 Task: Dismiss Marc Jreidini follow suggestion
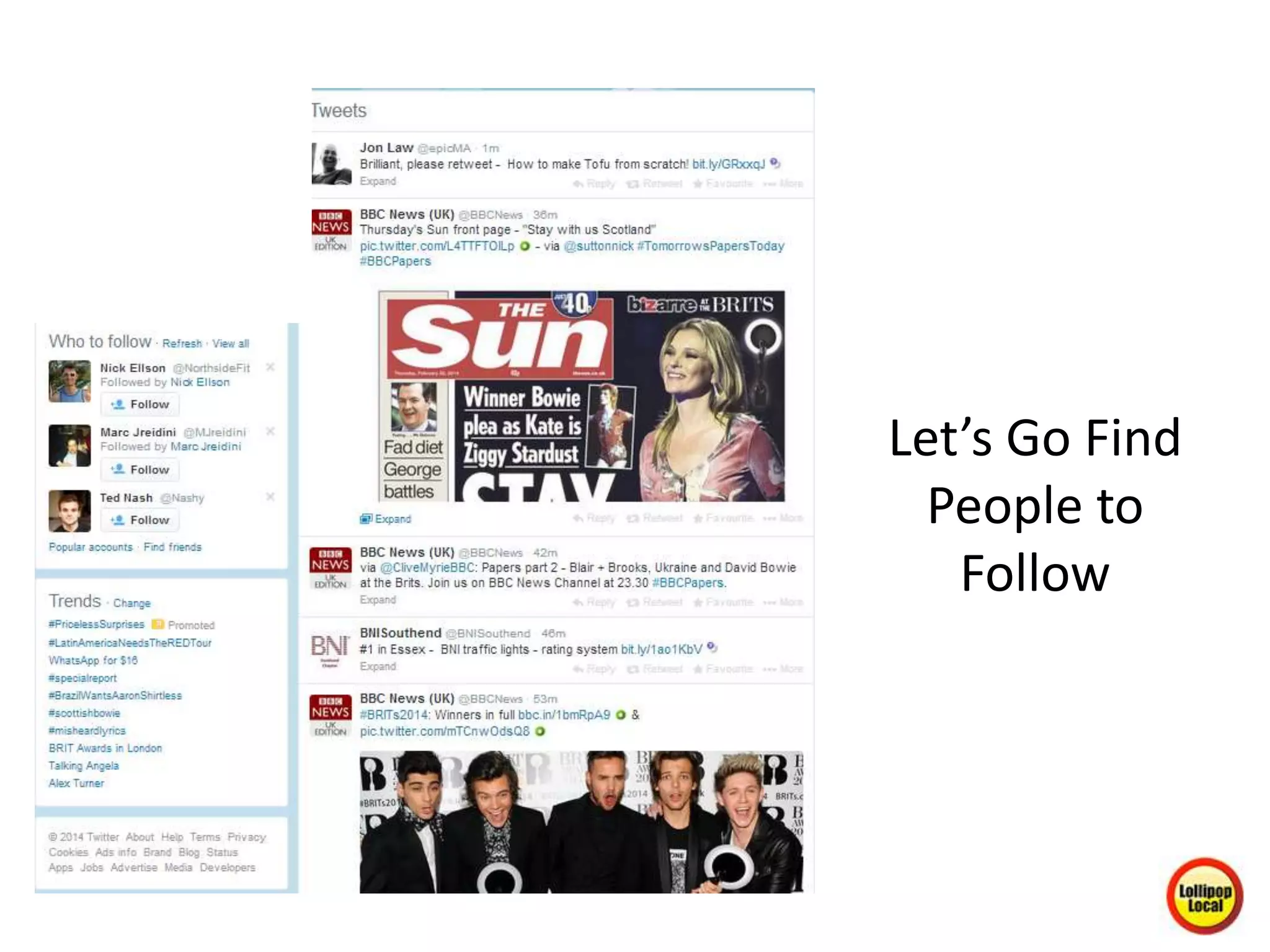point(270,431)
